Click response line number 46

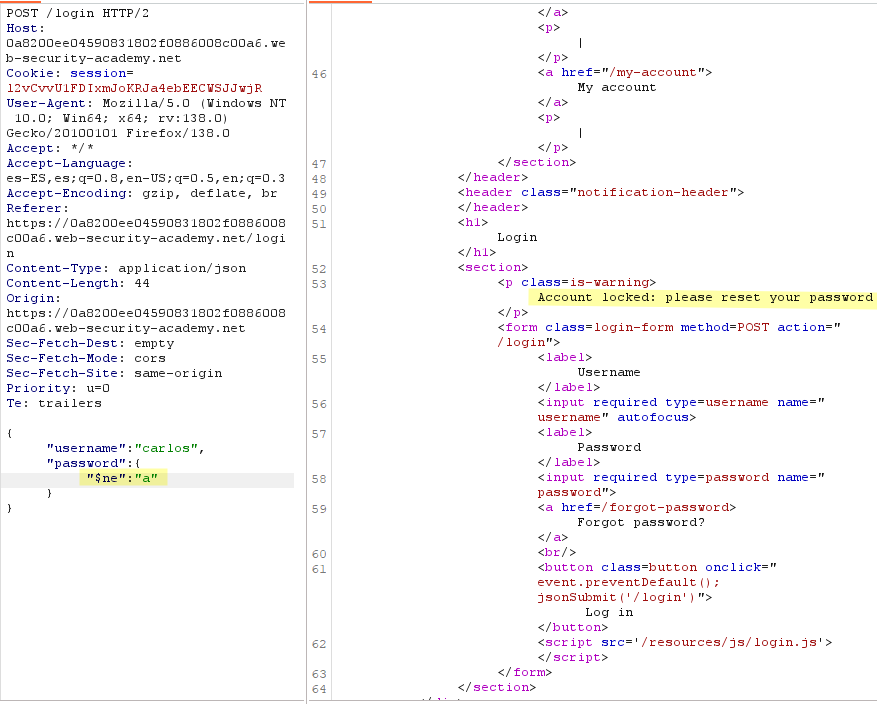[x=319, y=74]
